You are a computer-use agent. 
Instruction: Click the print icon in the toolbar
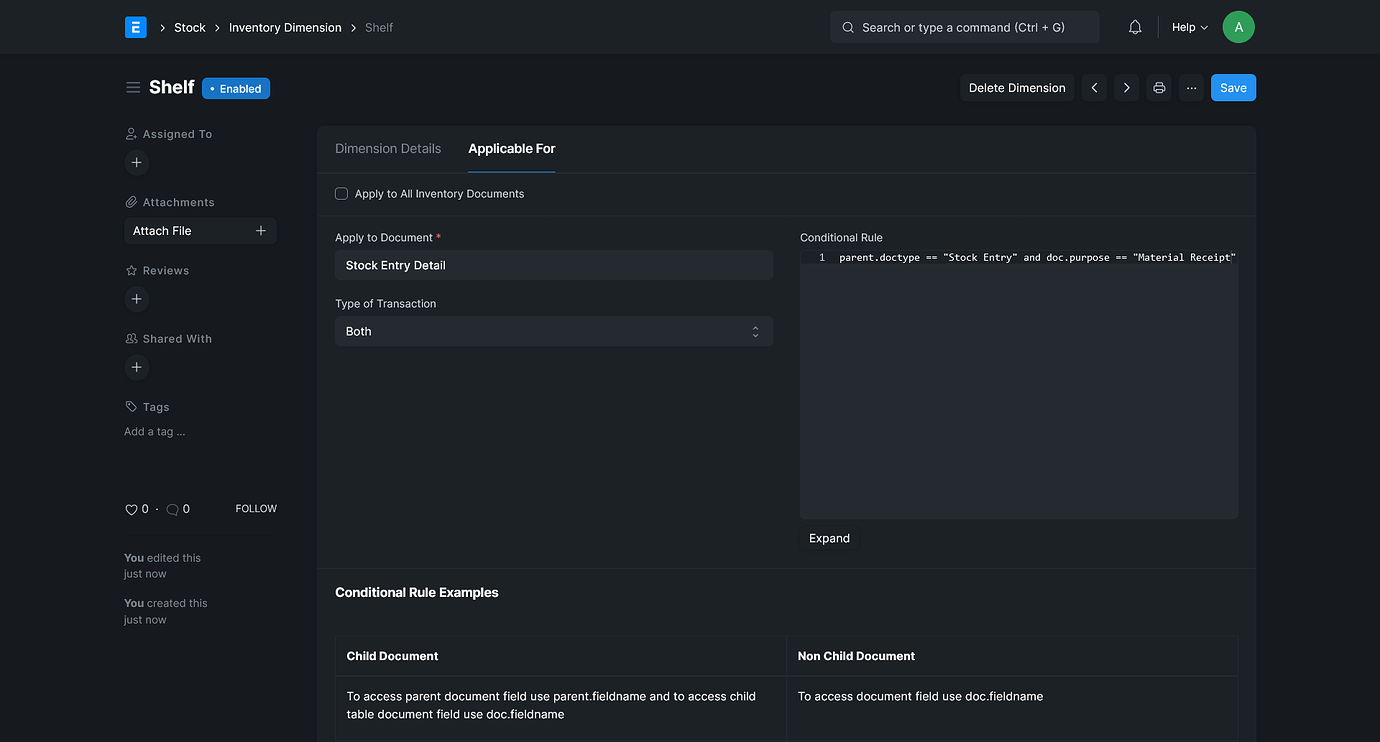click(1158, 87)
